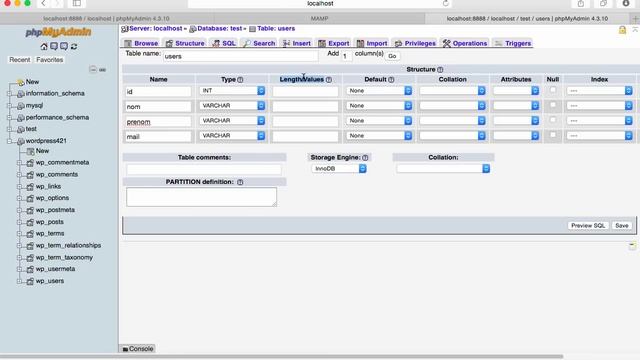Click Go button to add columns
Screen dimensions: 640x360
click(x=392, y=56)
